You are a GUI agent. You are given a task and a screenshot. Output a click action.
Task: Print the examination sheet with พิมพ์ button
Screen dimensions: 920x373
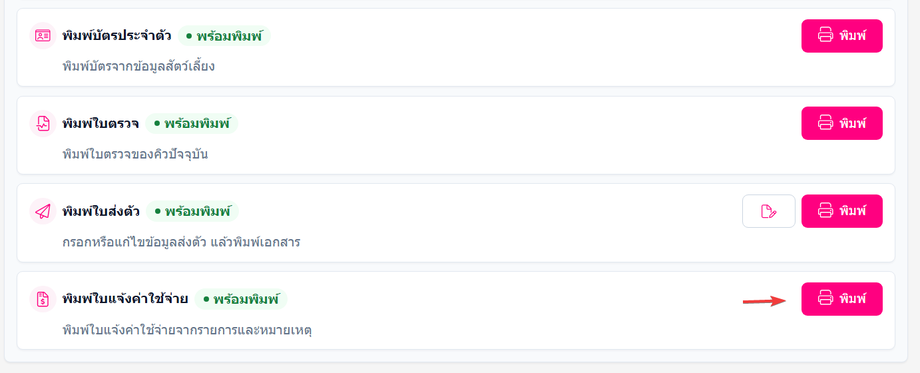(842, 123)
